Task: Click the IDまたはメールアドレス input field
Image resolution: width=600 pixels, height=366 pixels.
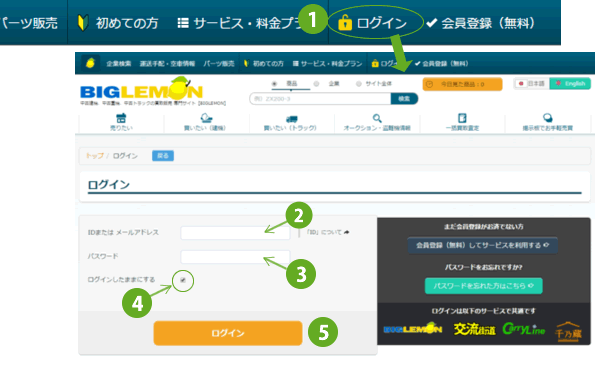Action: 235,233
